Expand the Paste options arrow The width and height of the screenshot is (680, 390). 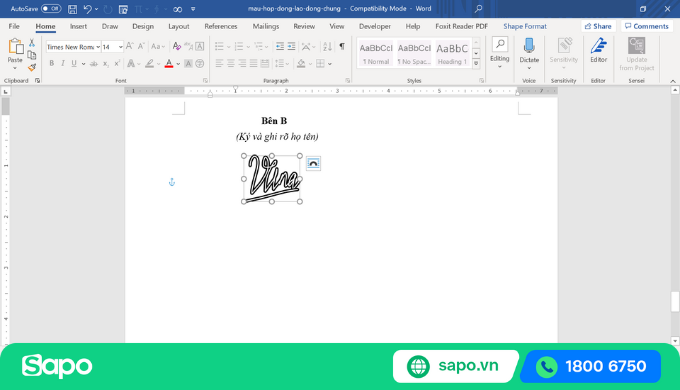pyautogui.click(x=15, y=68)
